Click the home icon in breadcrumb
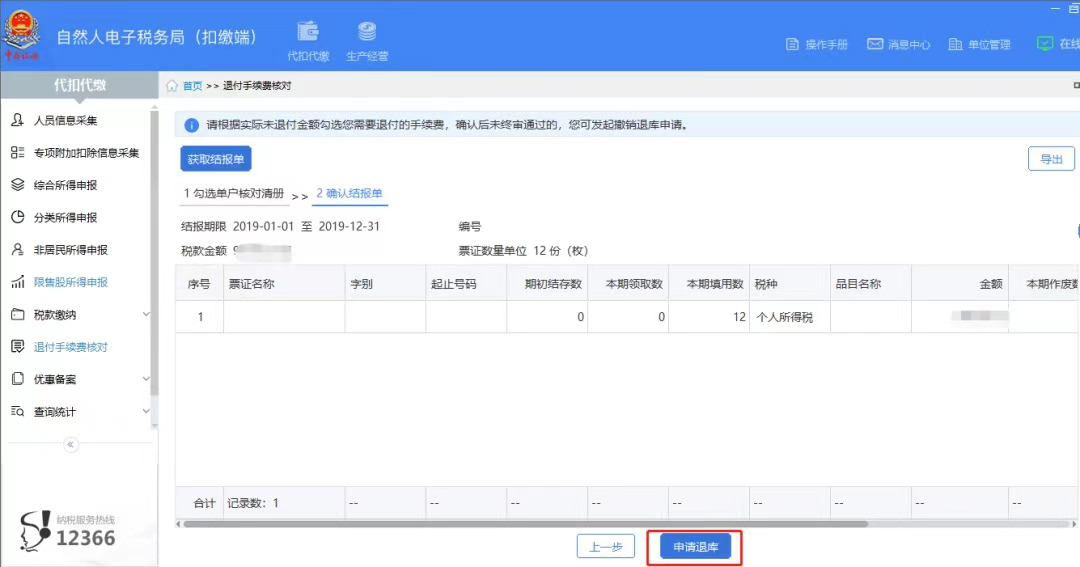Image resolution: width=1080 pixels, height=567 pixels. [x=172, y=85]
